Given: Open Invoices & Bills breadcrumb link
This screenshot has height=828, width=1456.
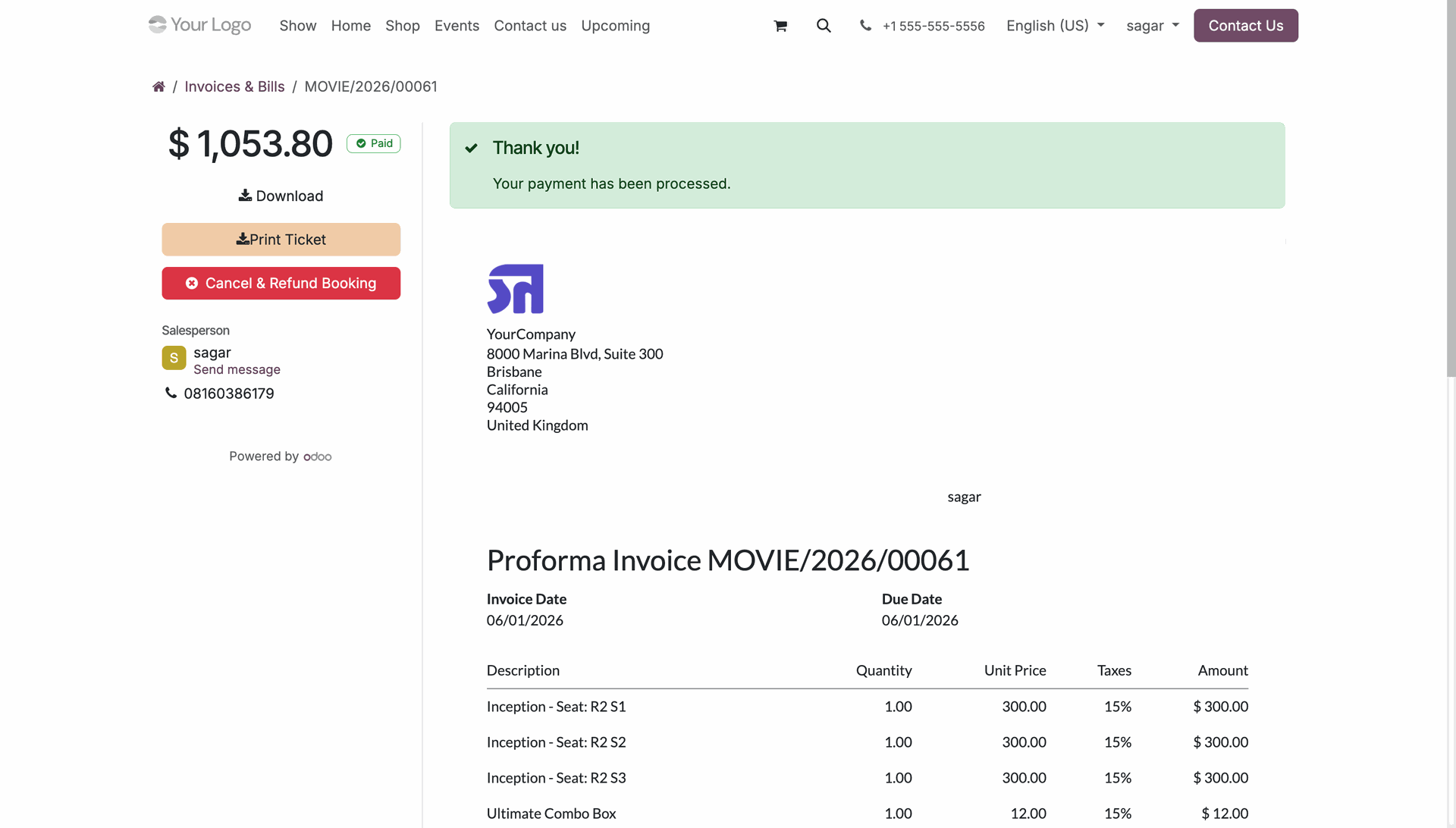Looking at the screenshot, I should tap(234, 86).
